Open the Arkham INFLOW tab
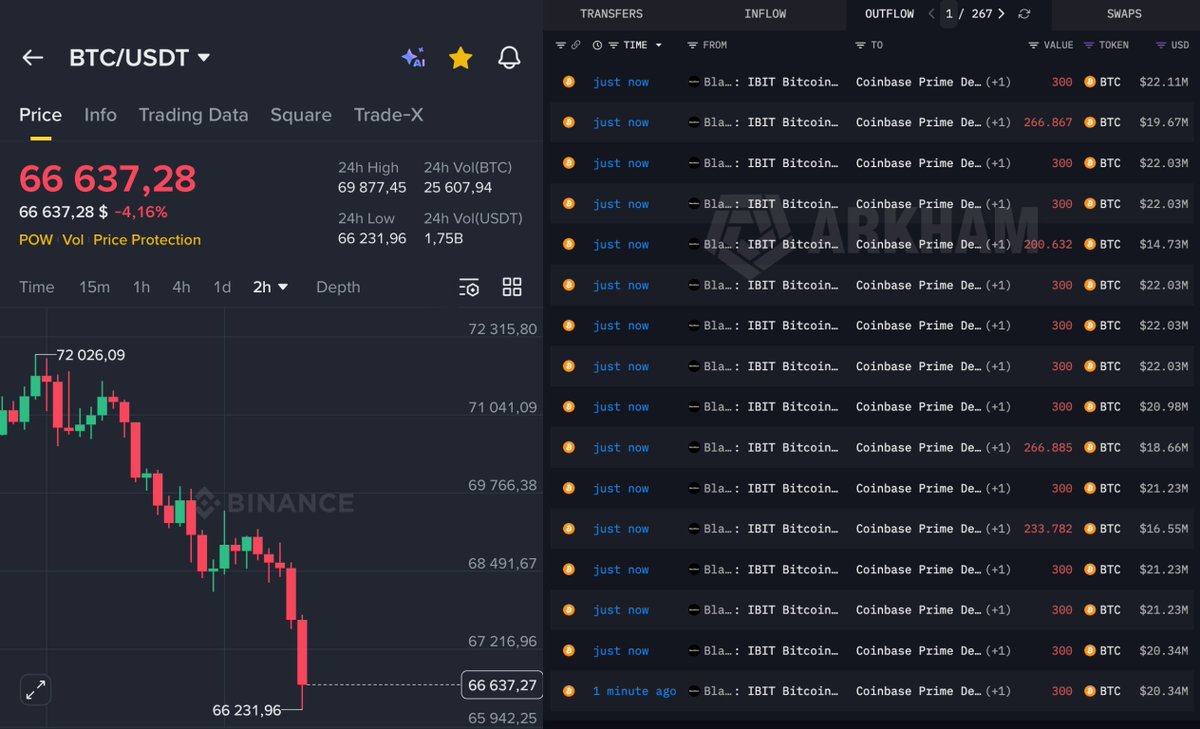The width and height of the screenshot is (1200, 729). [765, 14]
